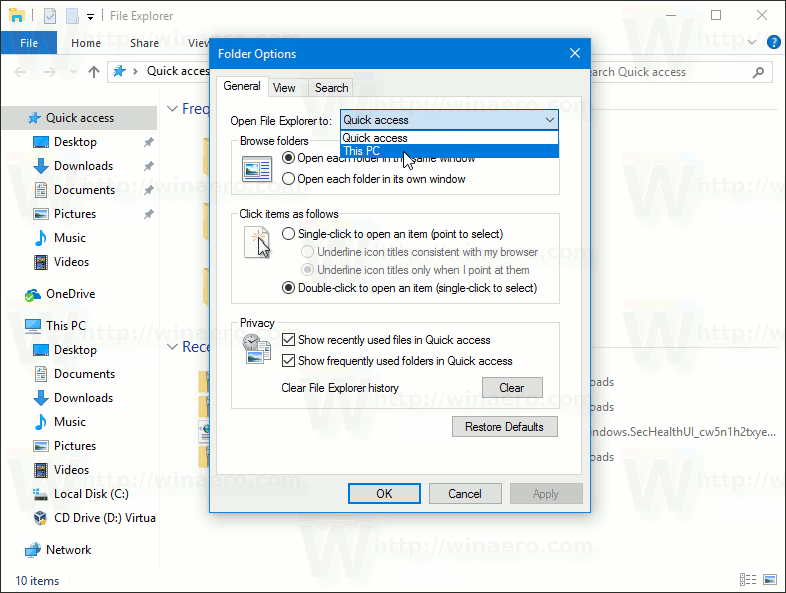Select Pictures under This PC tree
The image size is (786, 593).
pos(75,446)
